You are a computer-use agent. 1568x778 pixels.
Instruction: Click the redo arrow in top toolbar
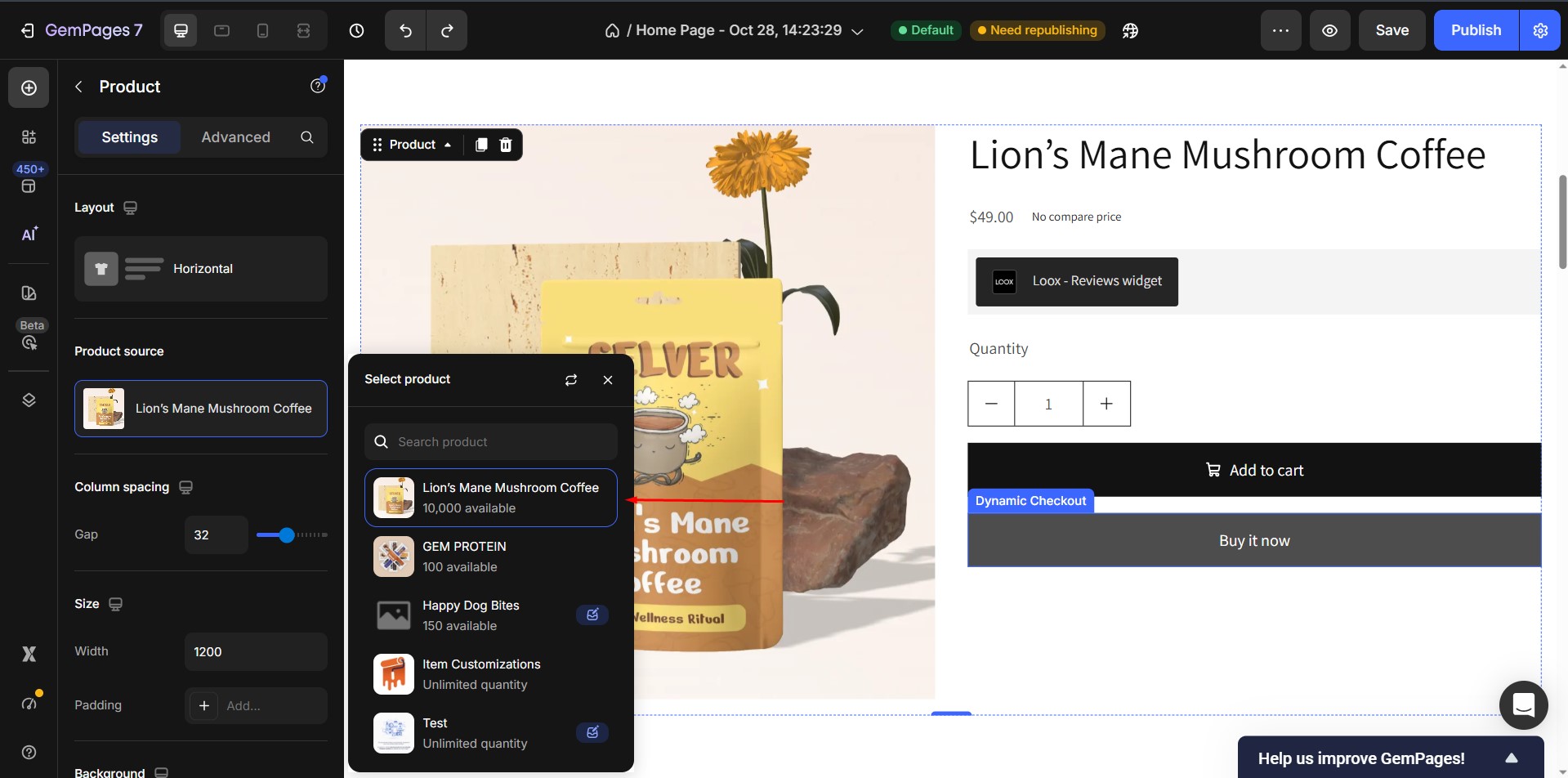point(447,30)
